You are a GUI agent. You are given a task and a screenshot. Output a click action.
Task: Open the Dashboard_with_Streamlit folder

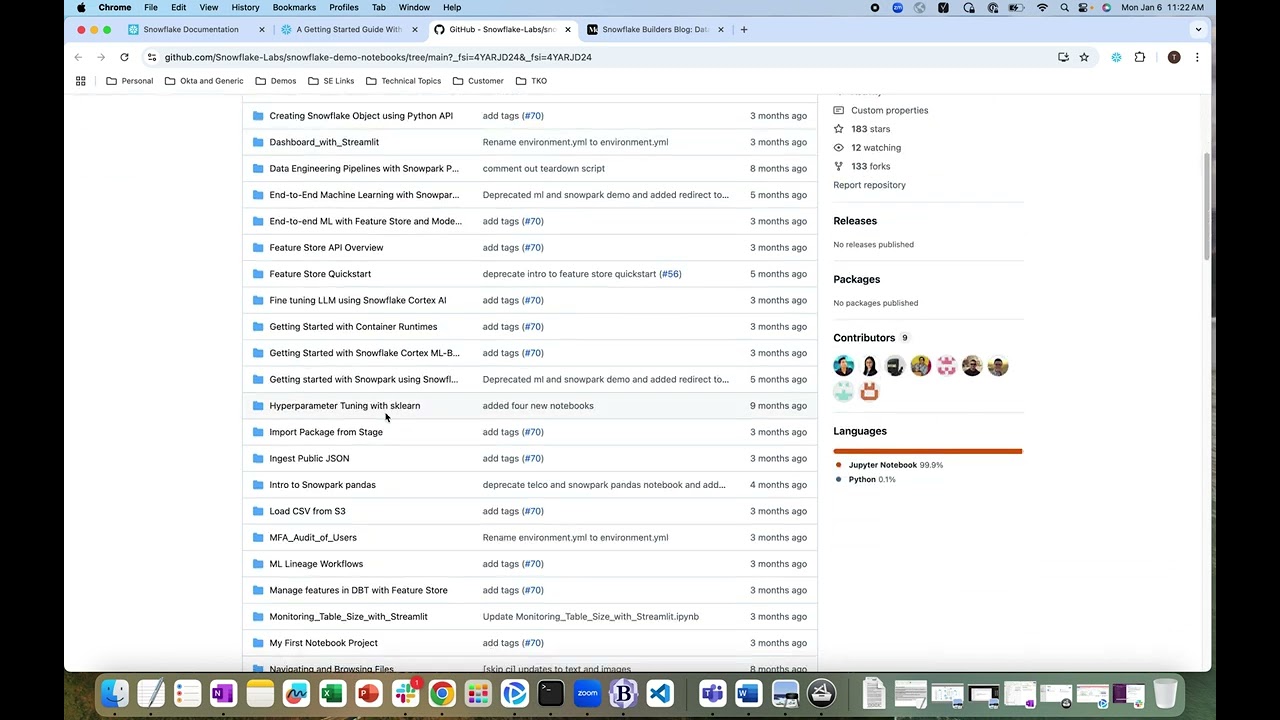(x=324, y=142)
